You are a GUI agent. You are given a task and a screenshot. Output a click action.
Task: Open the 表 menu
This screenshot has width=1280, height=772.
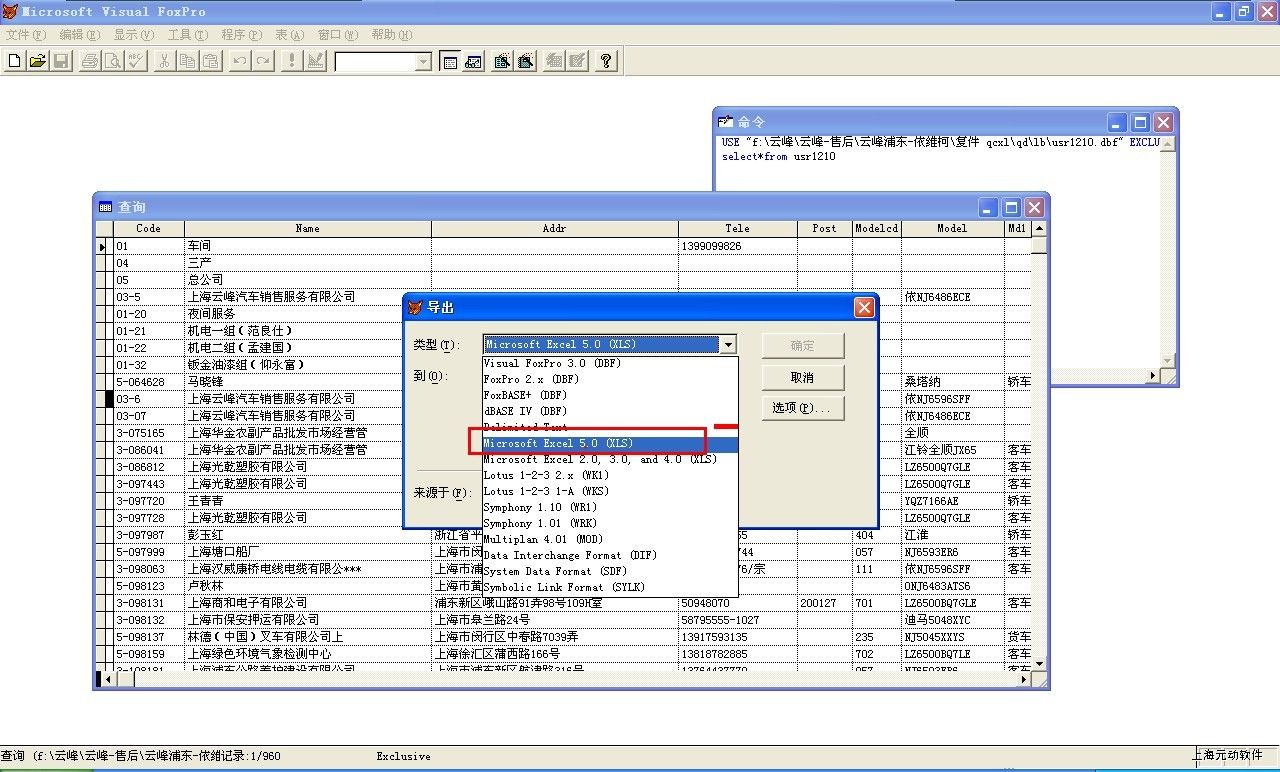(x=290, y=35)
